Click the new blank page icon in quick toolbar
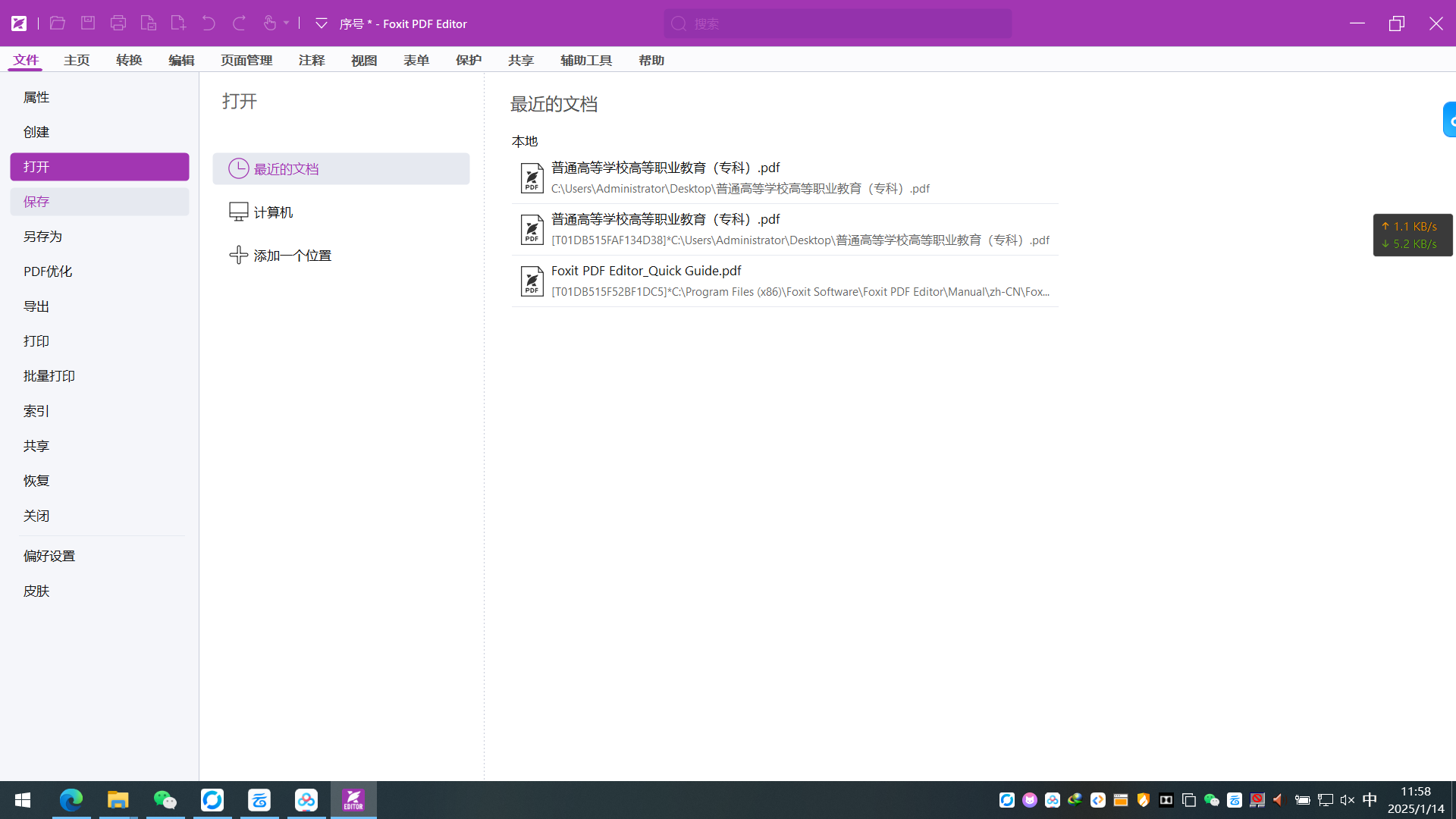This screenshot has width=1456, height=819. tap(179, 24)
